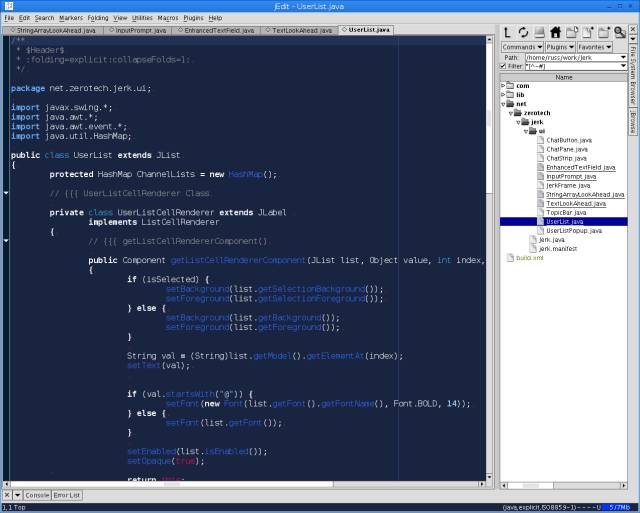
Task: Click the parent directory (up) icon
Action: [x=508, y=32]
